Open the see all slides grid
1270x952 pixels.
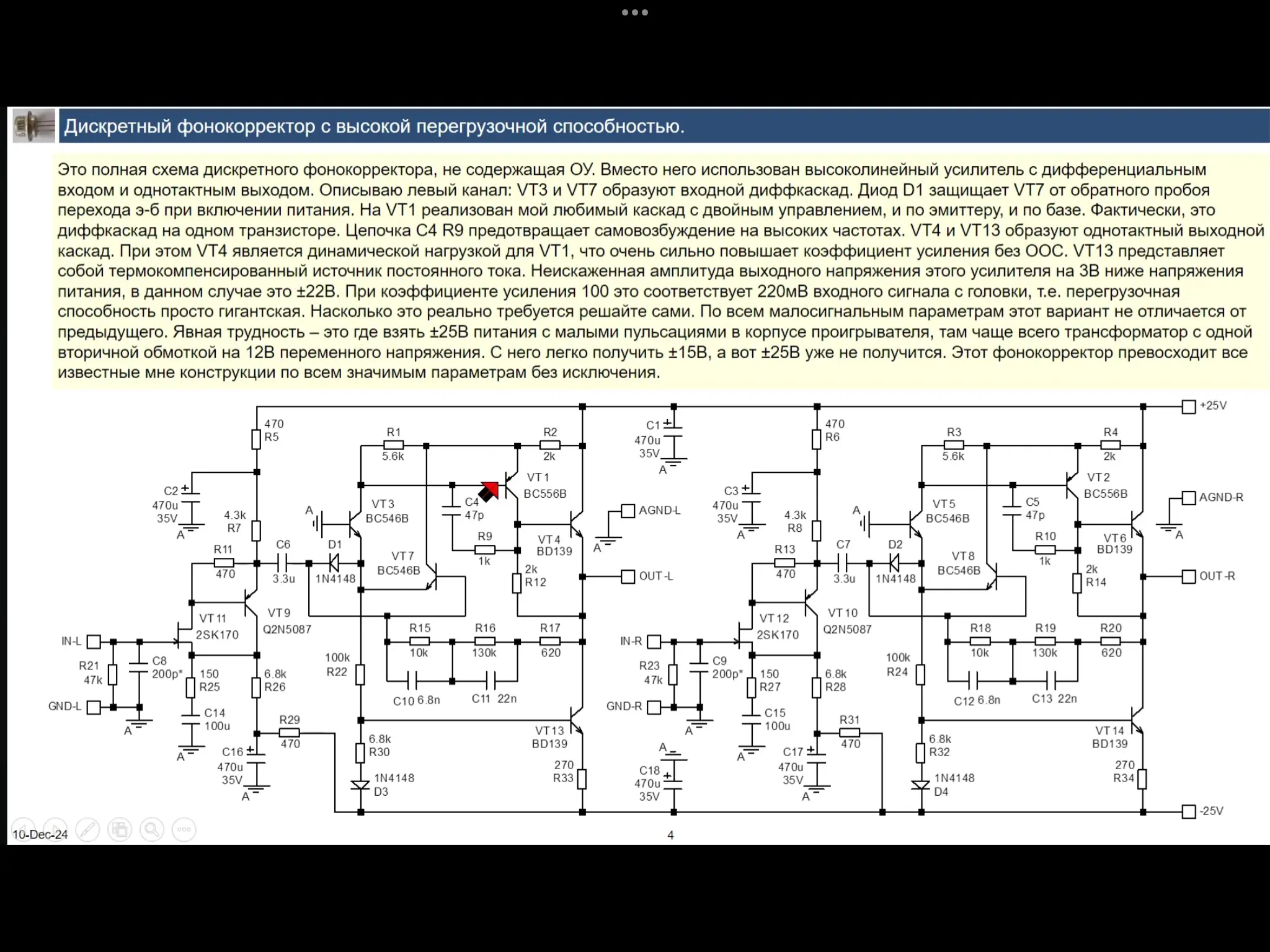(120, 829)
